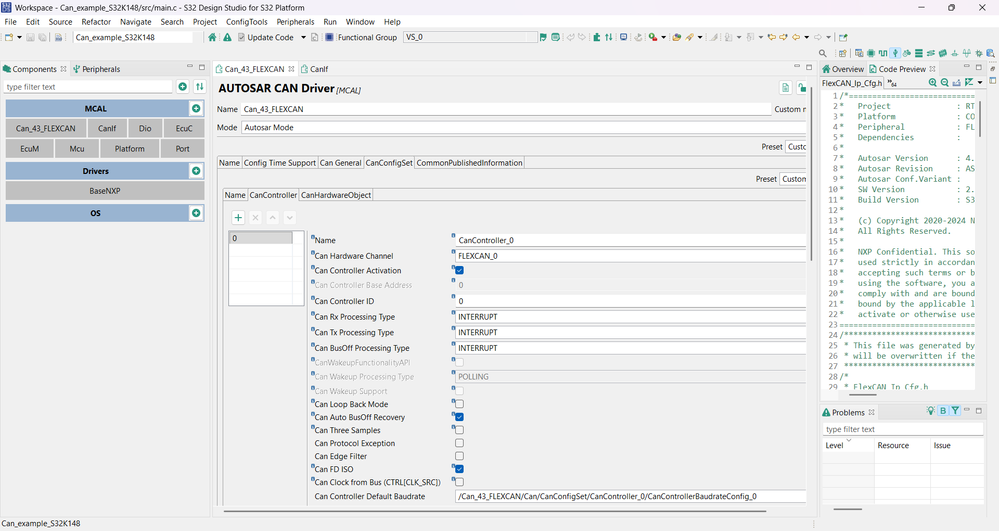This screenshot has width=999, height=531.
Task: Select the EcuC component button
Action: tap(184, 128)
